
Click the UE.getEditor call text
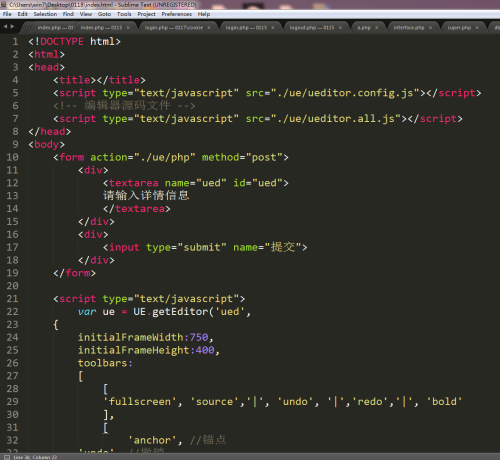pos(171,312)
